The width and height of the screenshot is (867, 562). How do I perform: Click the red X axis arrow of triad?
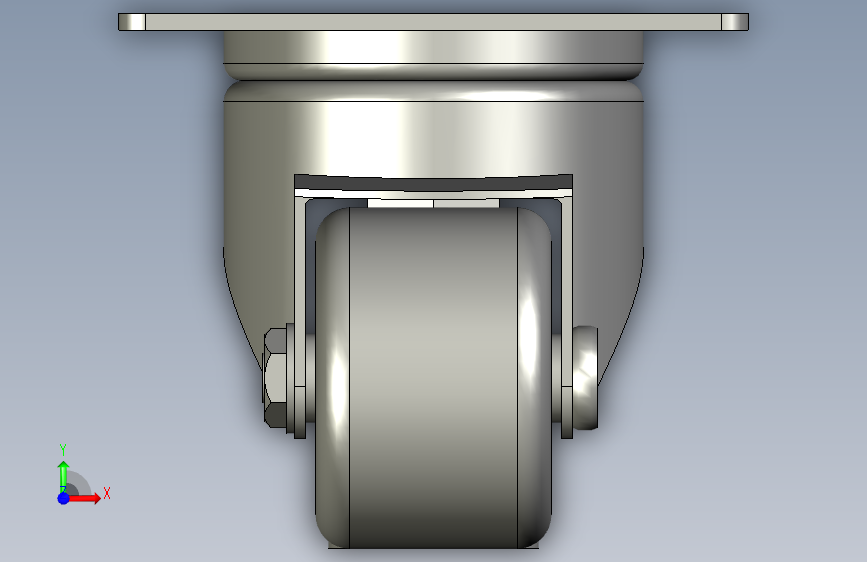coord(84,498)
